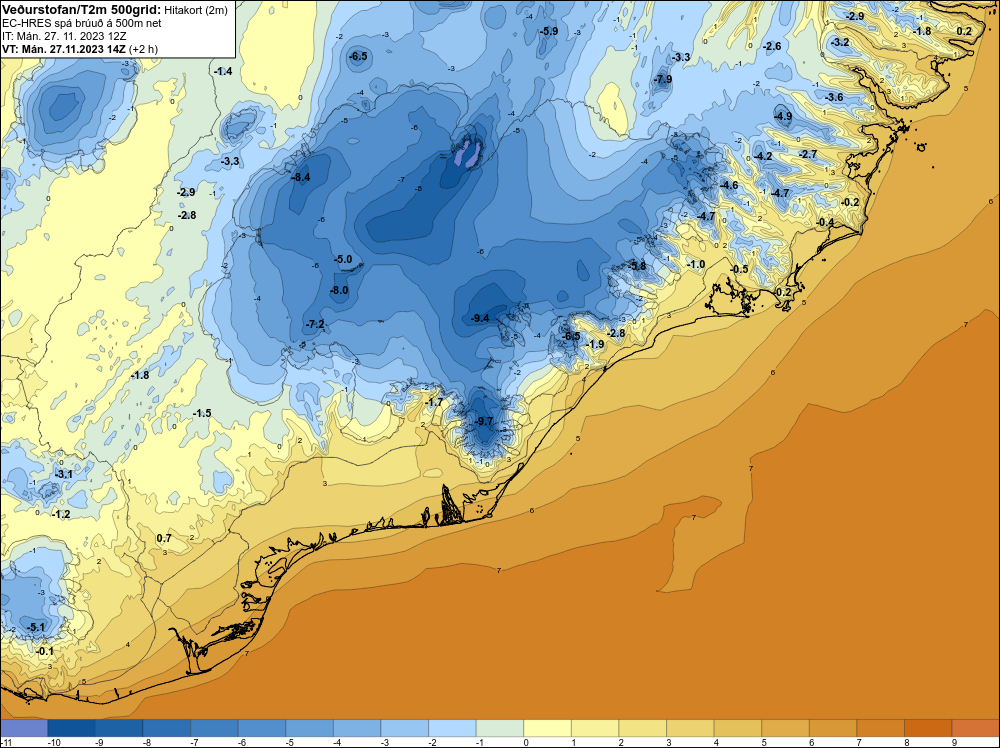Pick the -3.2 temperature label

point(841,43)
